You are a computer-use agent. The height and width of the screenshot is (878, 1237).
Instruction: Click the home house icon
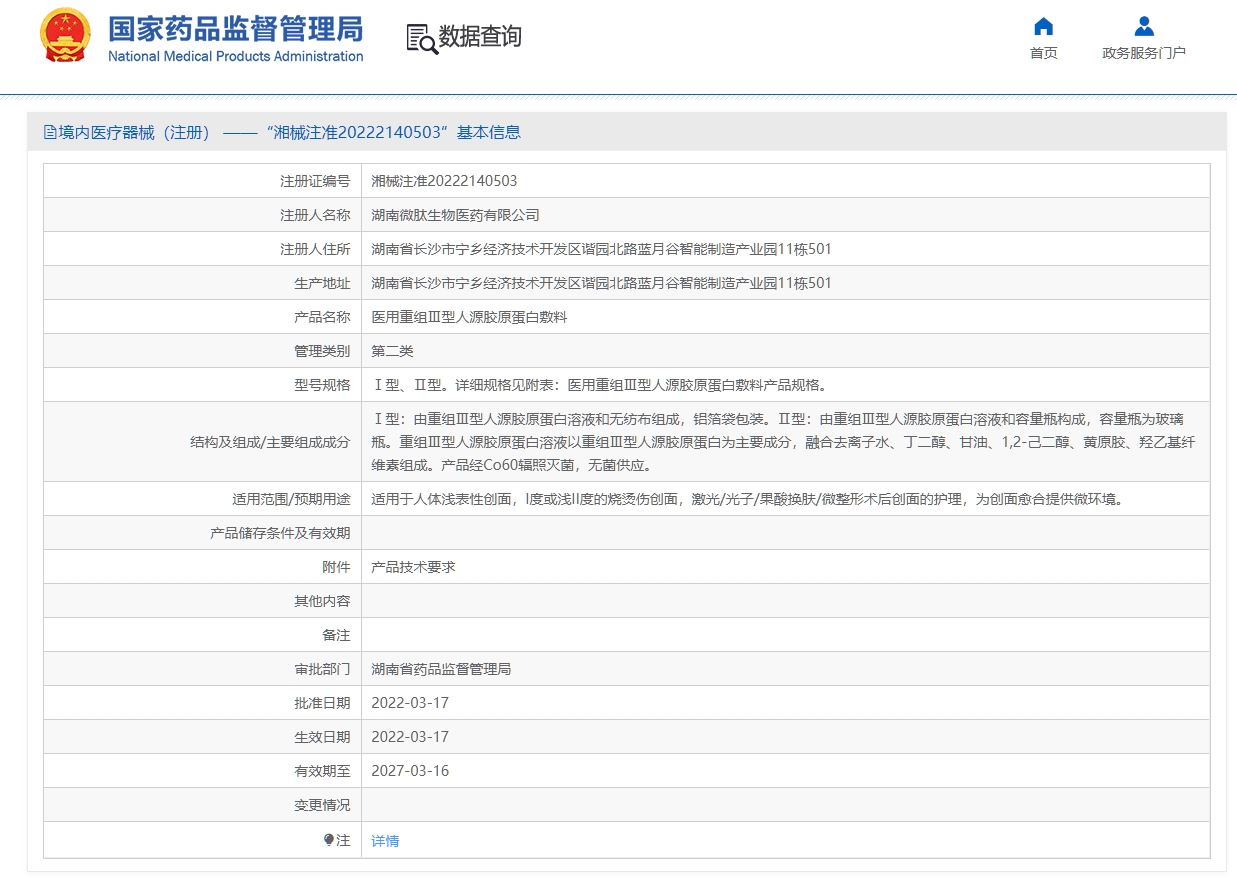[1043, 26]
